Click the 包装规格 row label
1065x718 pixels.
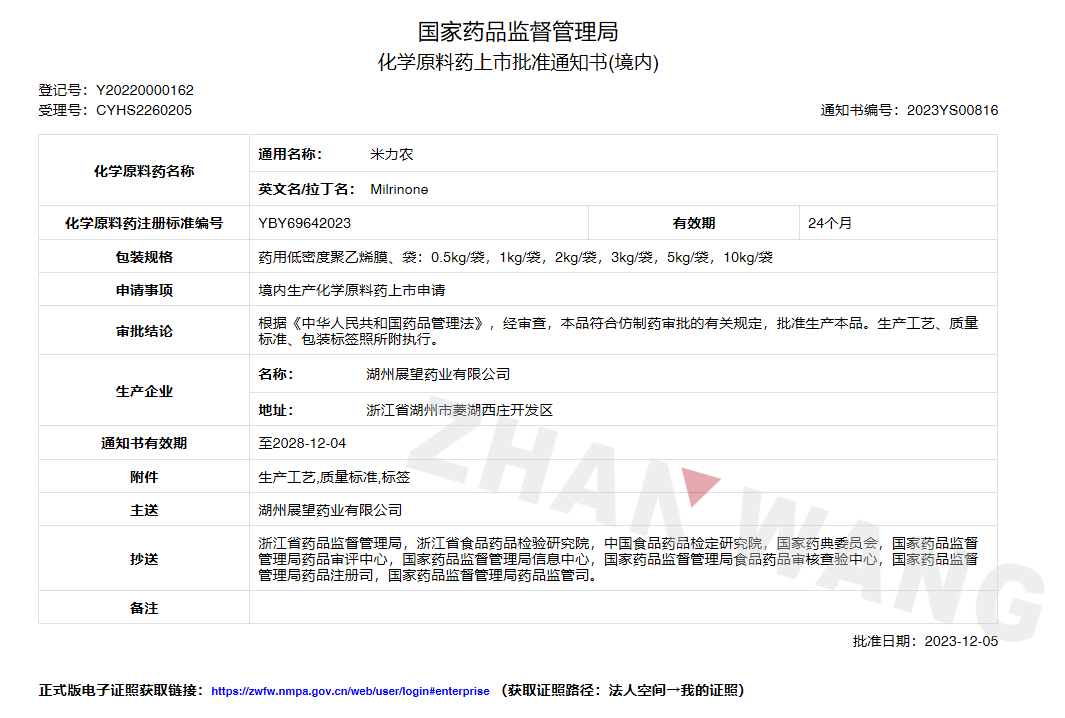pos(144,257)
